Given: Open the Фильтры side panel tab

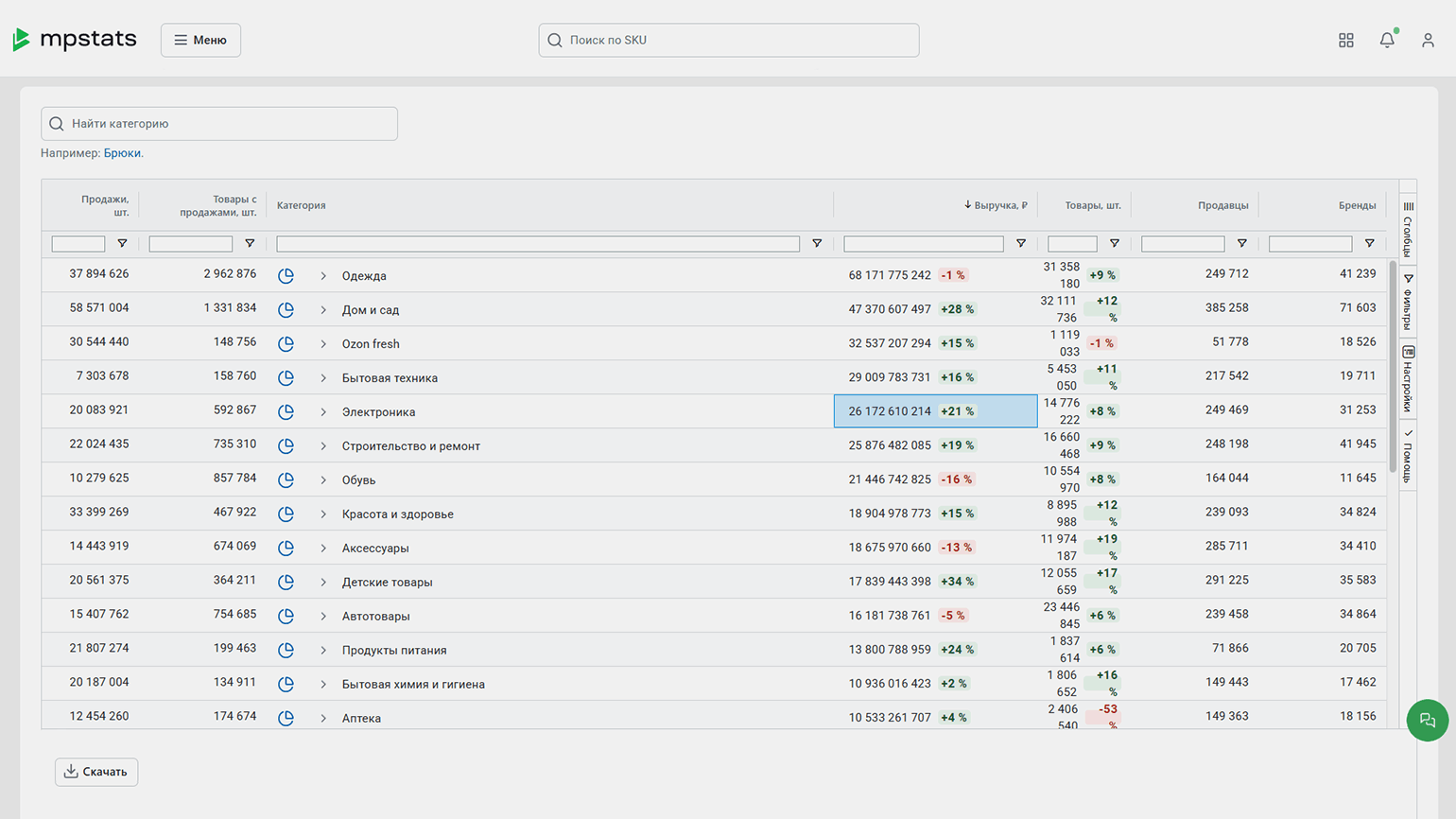Looking at the screenshot, I should 1408,303.
